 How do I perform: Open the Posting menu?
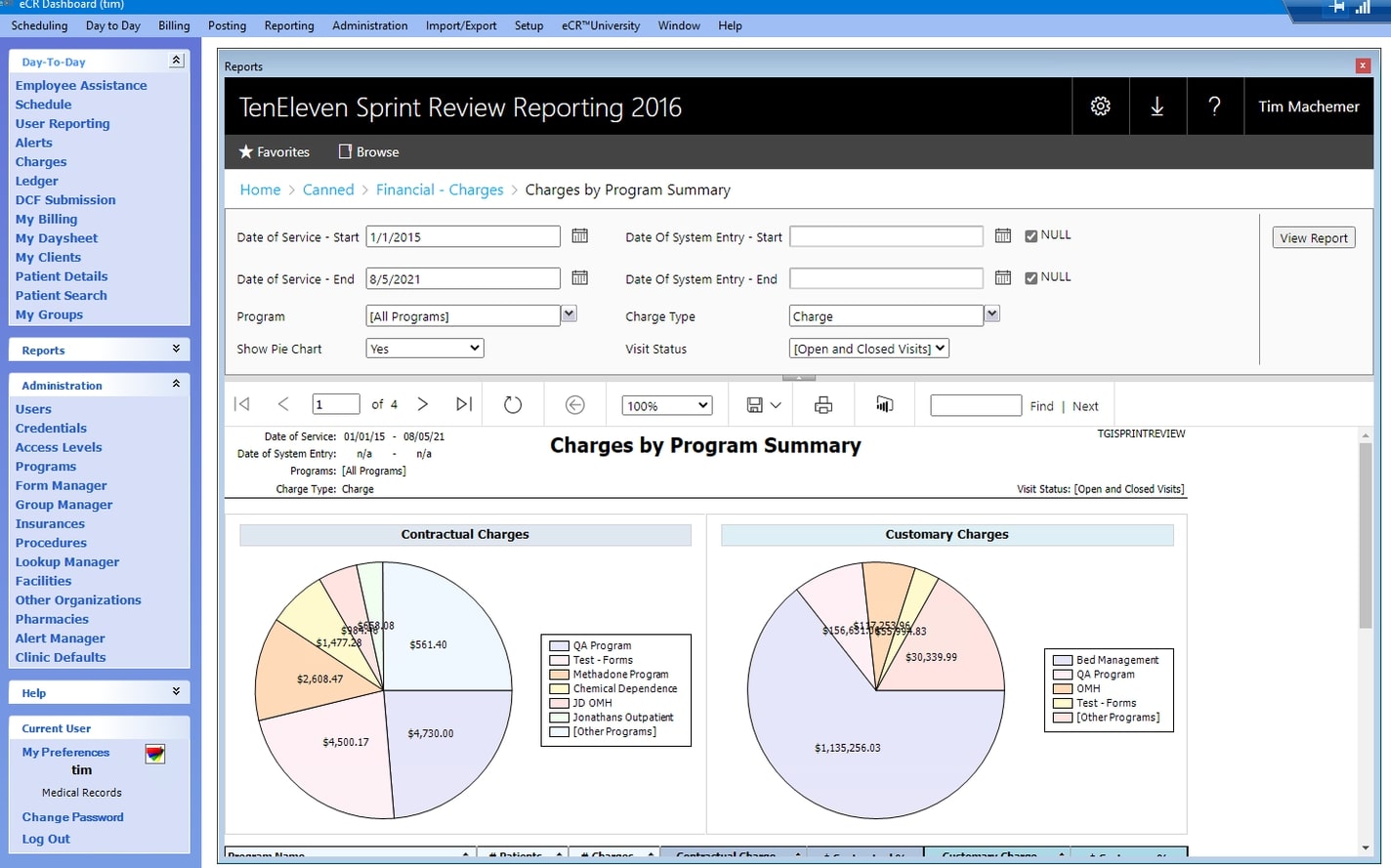click(227, 25)
